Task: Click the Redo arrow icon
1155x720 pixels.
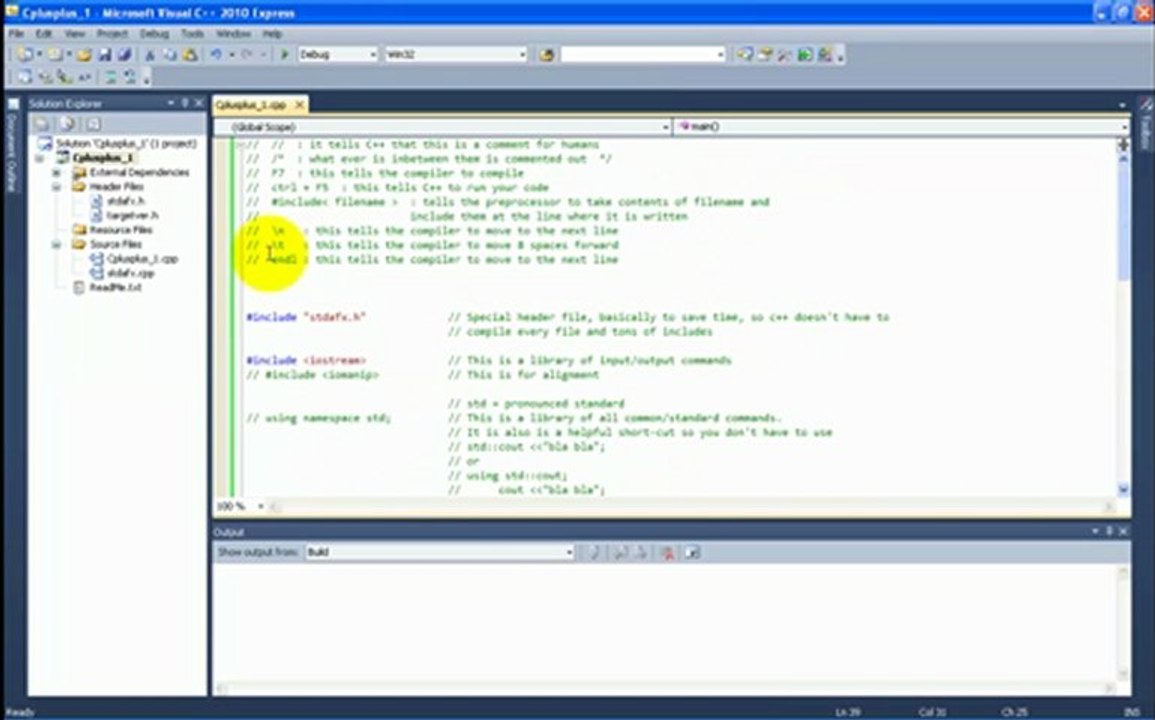Action: pos(247,55)
